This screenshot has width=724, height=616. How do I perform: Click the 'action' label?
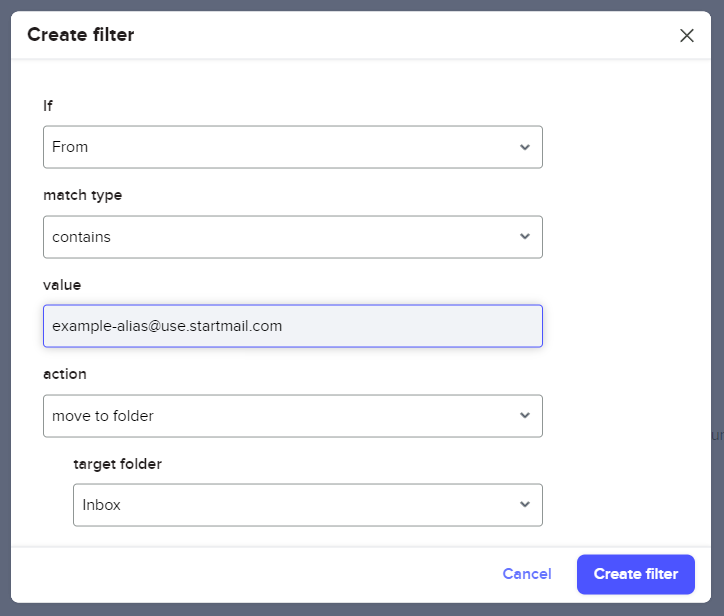[65, 374]
